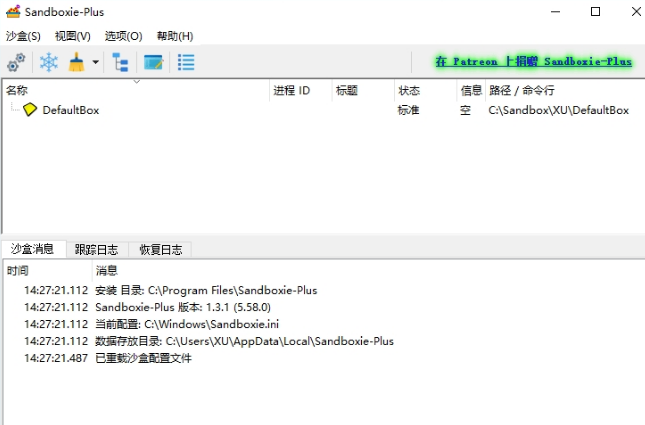The image size is (645, 425).
Task: Click the Sandboxie-Plus title bar app icon
Action: (x=13, y=12)
